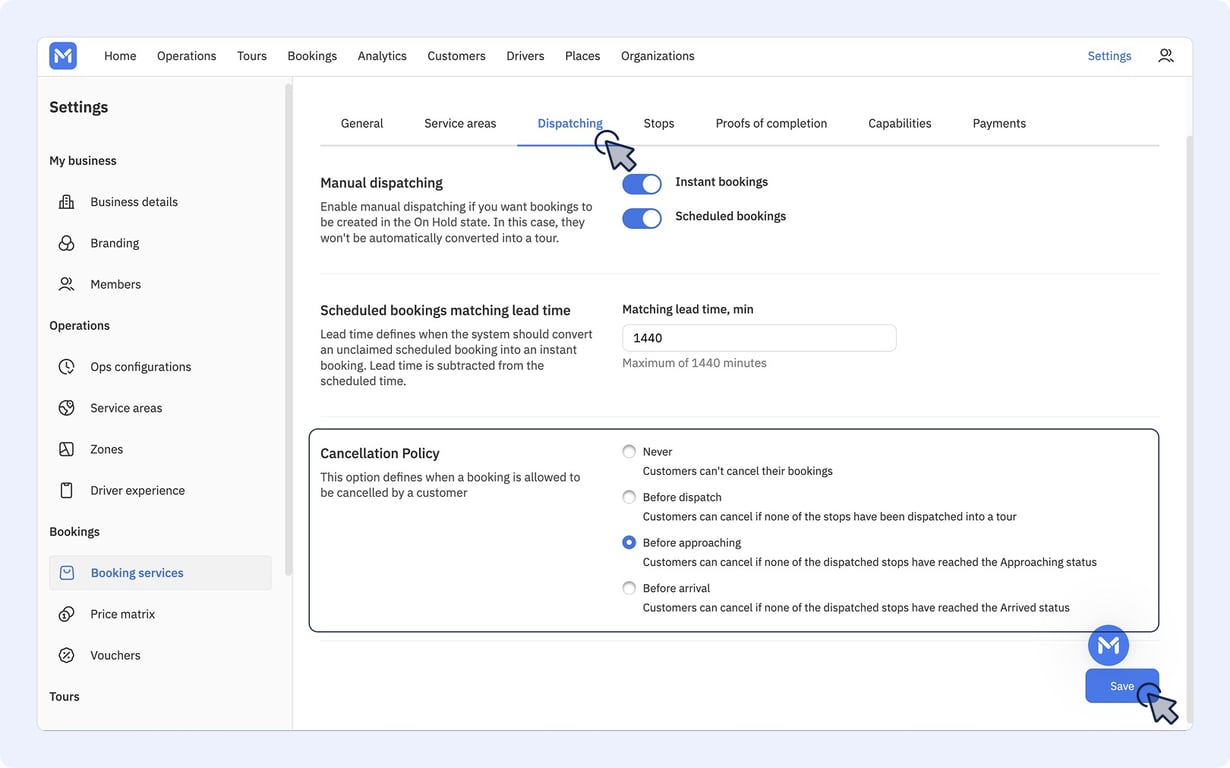Screen dimensions: 1230x768
Task: Click the Vouchers percent icon
Action: (67, 655)
